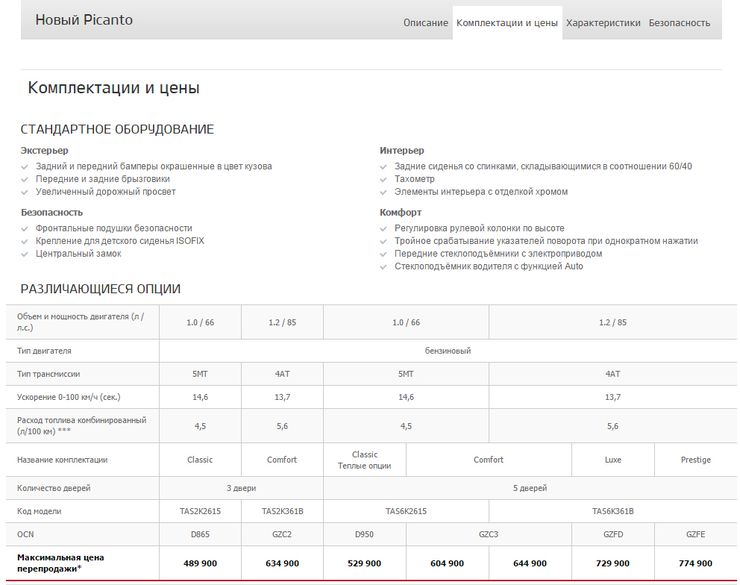The width and height of the screenshot is (740, 585).
Task: Click model code TAS2K361B
Action: pos(282,511)
